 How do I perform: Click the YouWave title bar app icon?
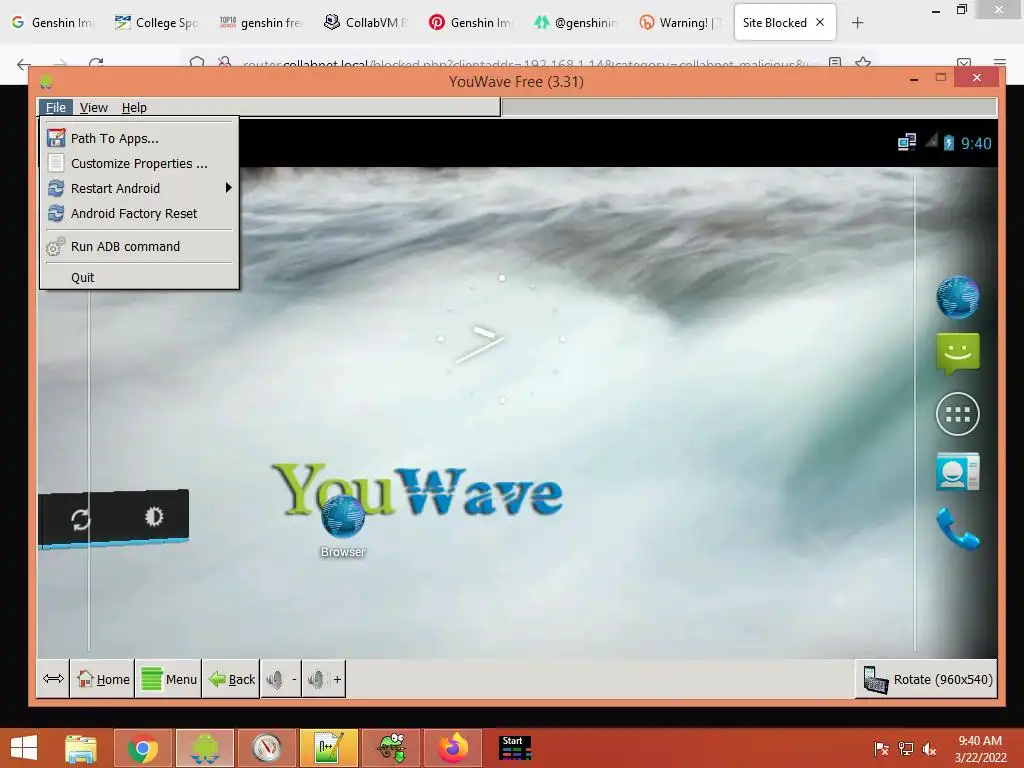(46, 82)
